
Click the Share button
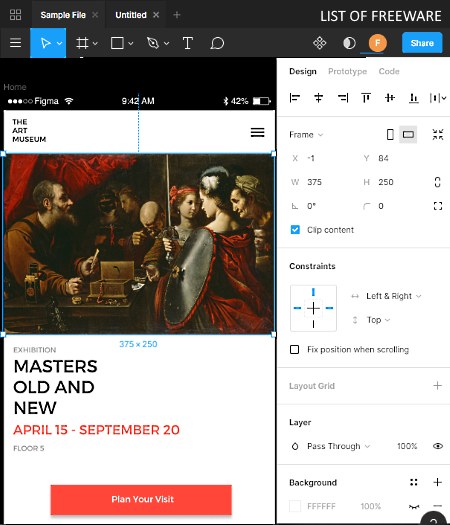point(422,43)
